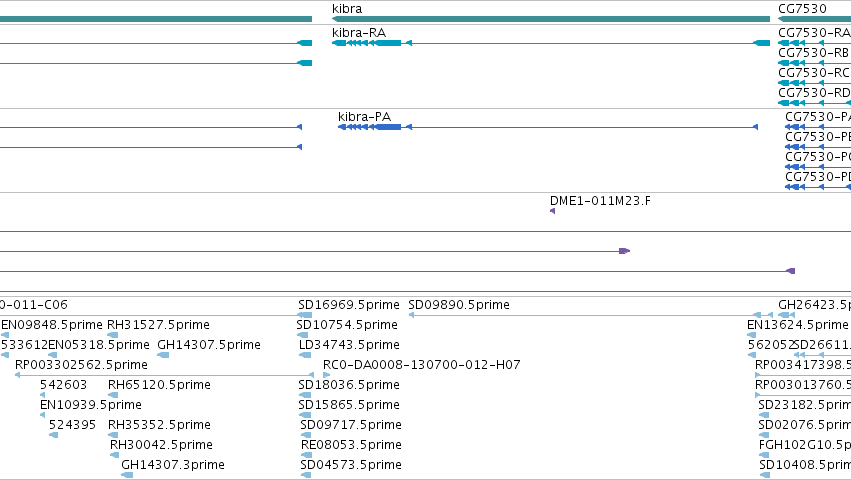Screen dimensions: 851x480
Task: Select the EN10939.5prime EST label
Action: click(91, 405)
